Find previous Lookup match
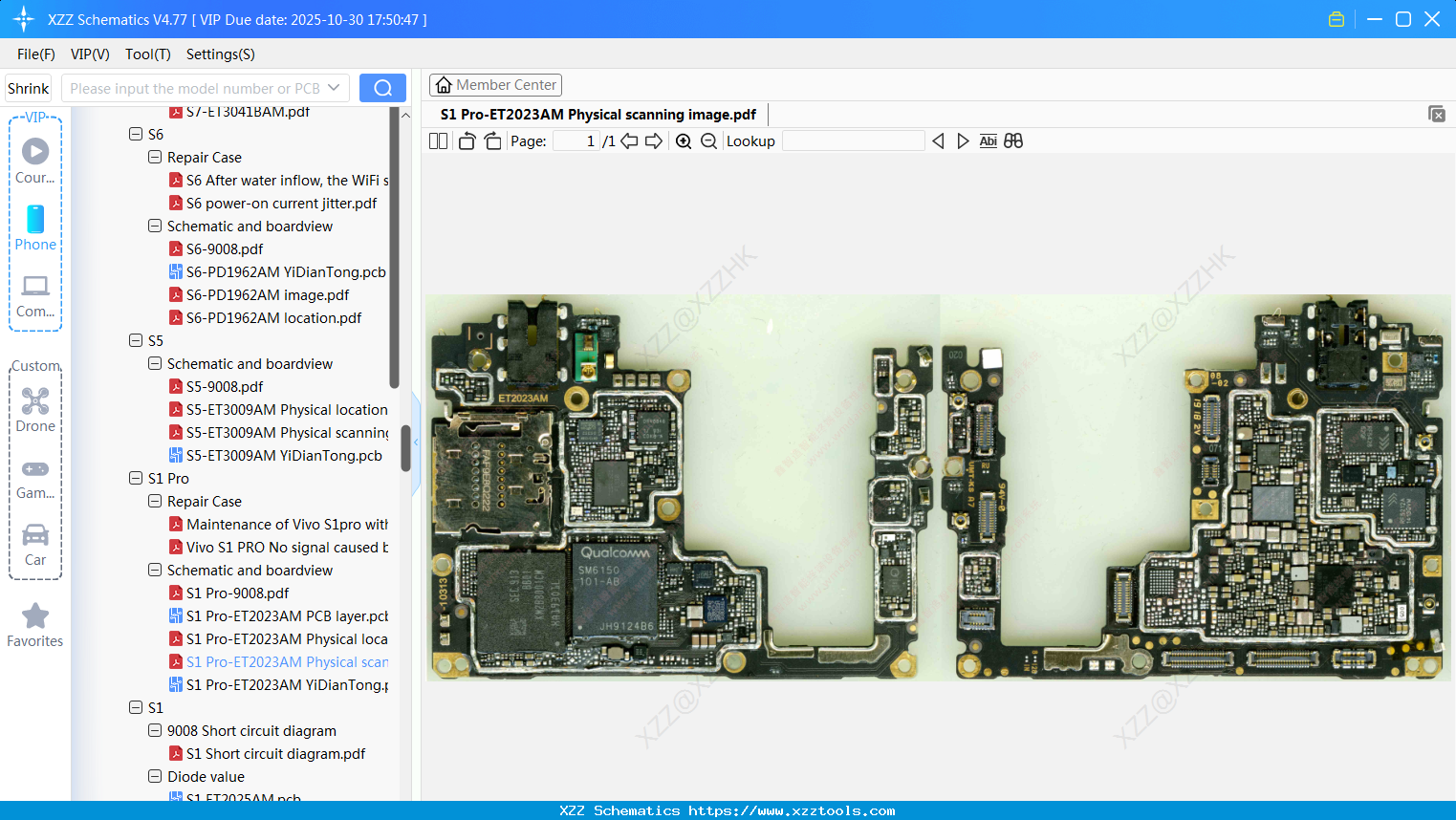The image size is (1456, 820). click(938, 141)
